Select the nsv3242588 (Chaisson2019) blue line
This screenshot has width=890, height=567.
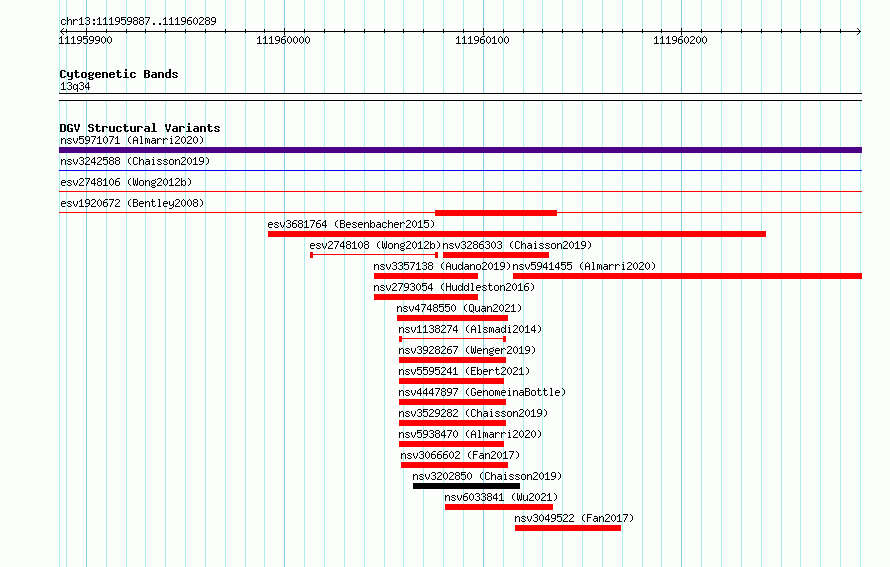460,170
